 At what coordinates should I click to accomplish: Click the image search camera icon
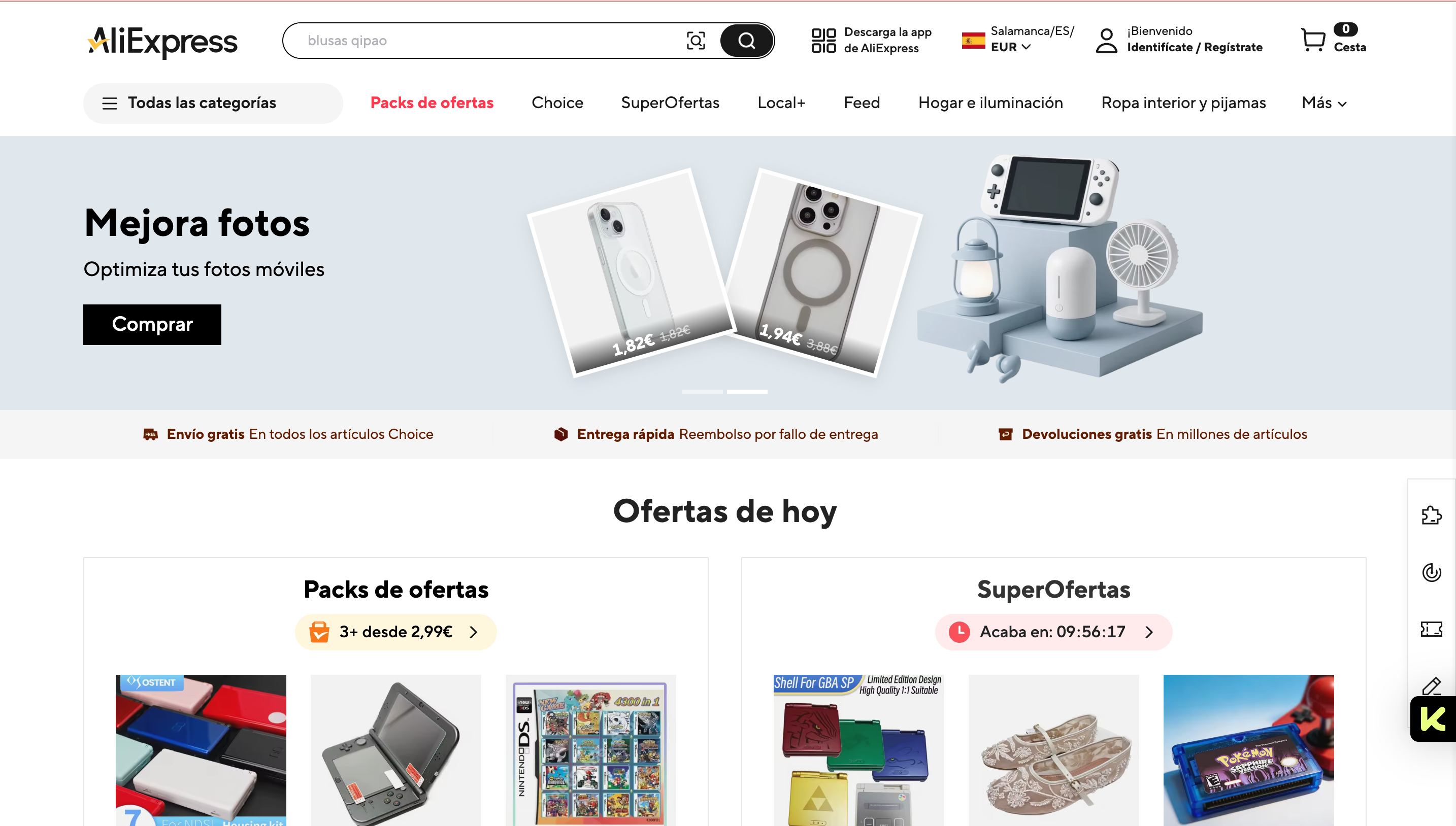coord(696,40)
